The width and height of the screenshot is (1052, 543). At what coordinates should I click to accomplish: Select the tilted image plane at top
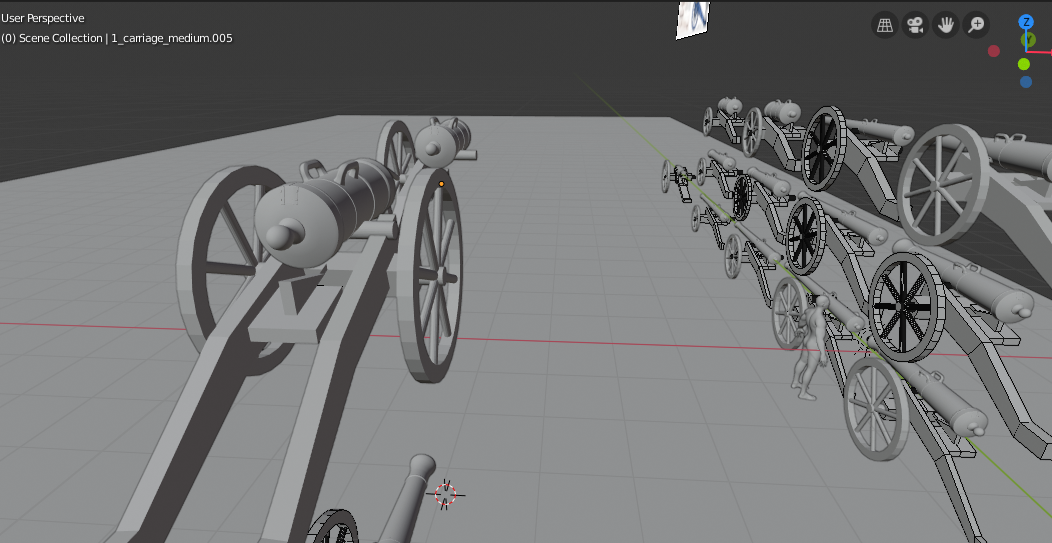[x=692, y=19]
